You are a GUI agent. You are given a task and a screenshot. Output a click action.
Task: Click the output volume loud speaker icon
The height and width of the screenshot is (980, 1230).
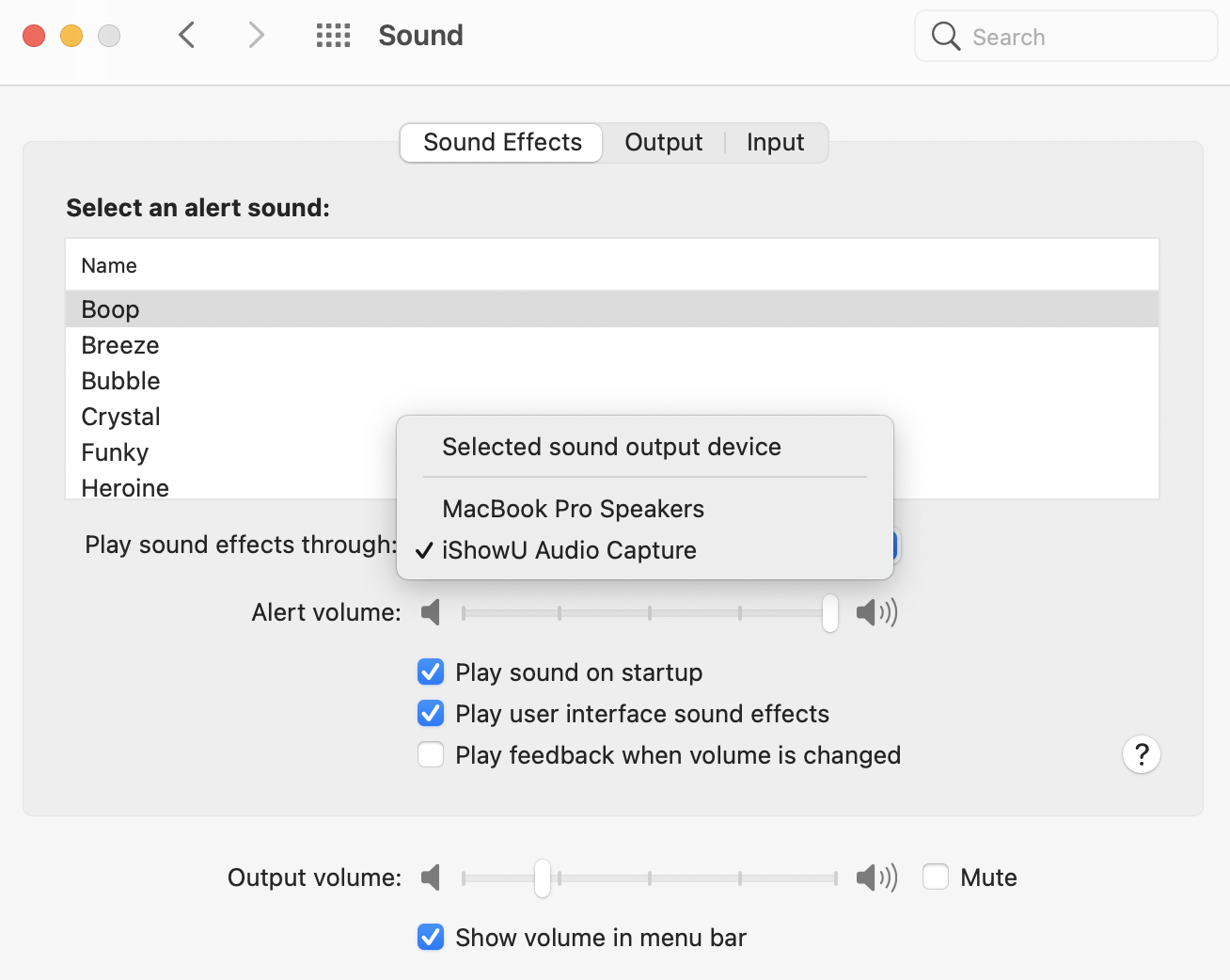tap(875, 878)
